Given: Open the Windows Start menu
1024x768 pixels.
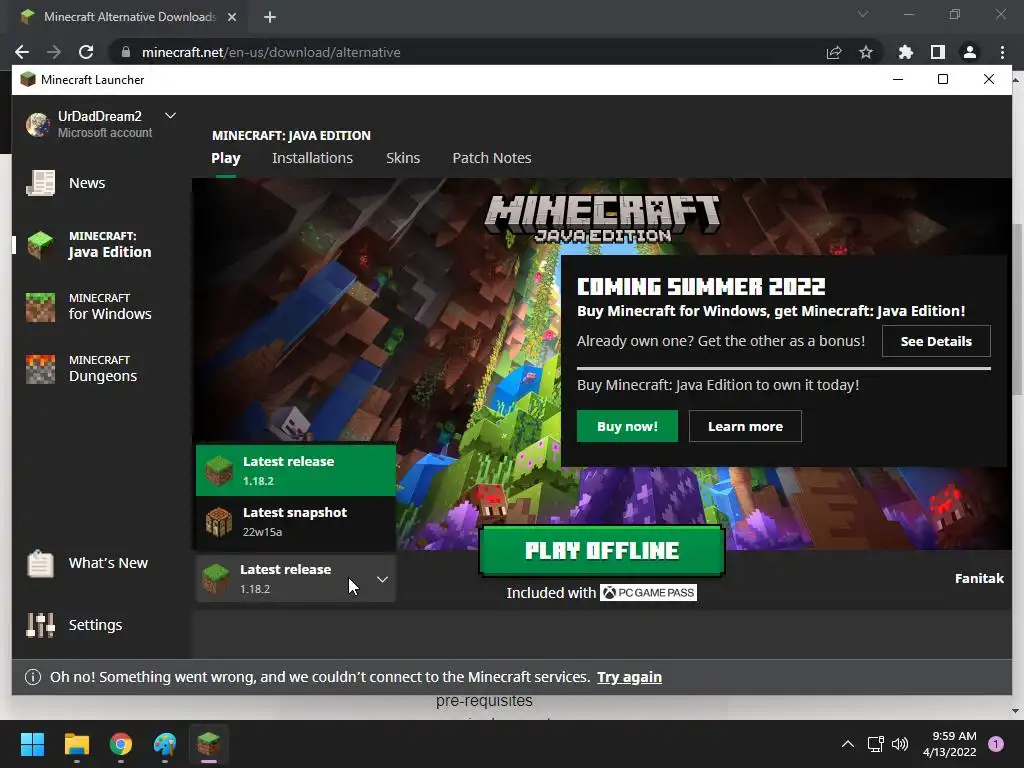Looking at the screenshot, I should coord(32,744).
